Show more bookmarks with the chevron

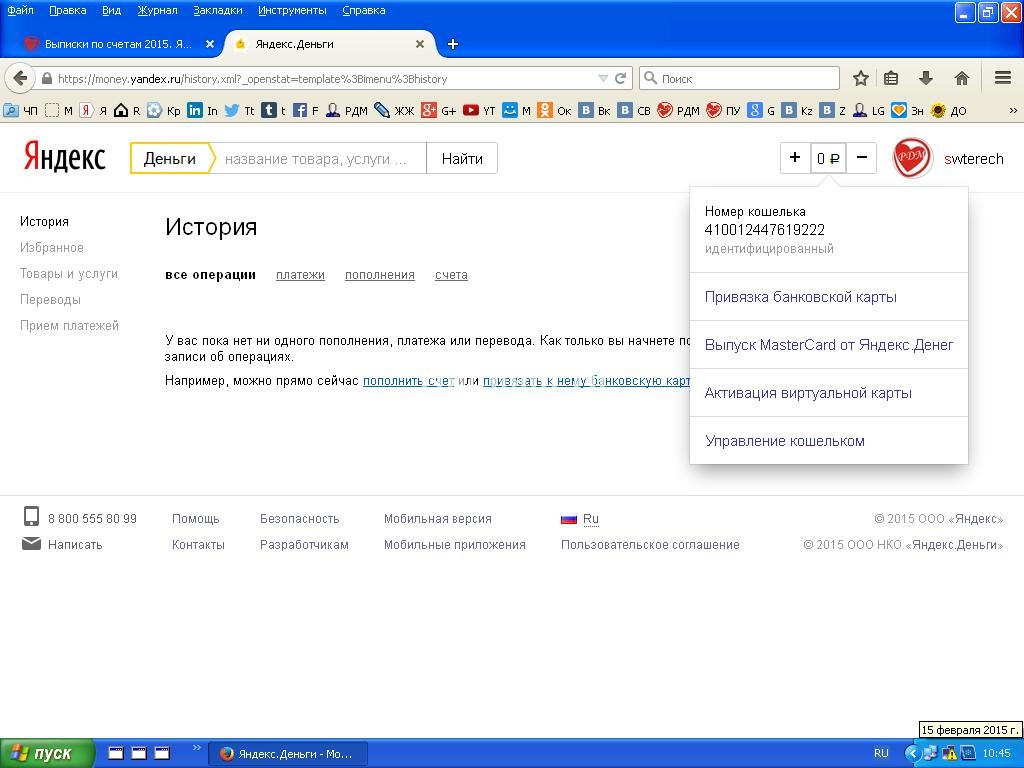point(1013,110)
